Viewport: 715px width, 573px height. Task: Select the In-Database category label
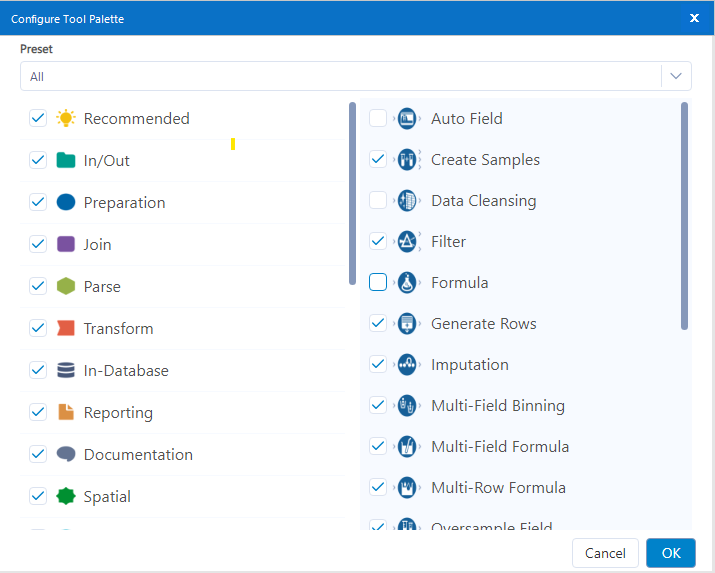tap(126, 370)
